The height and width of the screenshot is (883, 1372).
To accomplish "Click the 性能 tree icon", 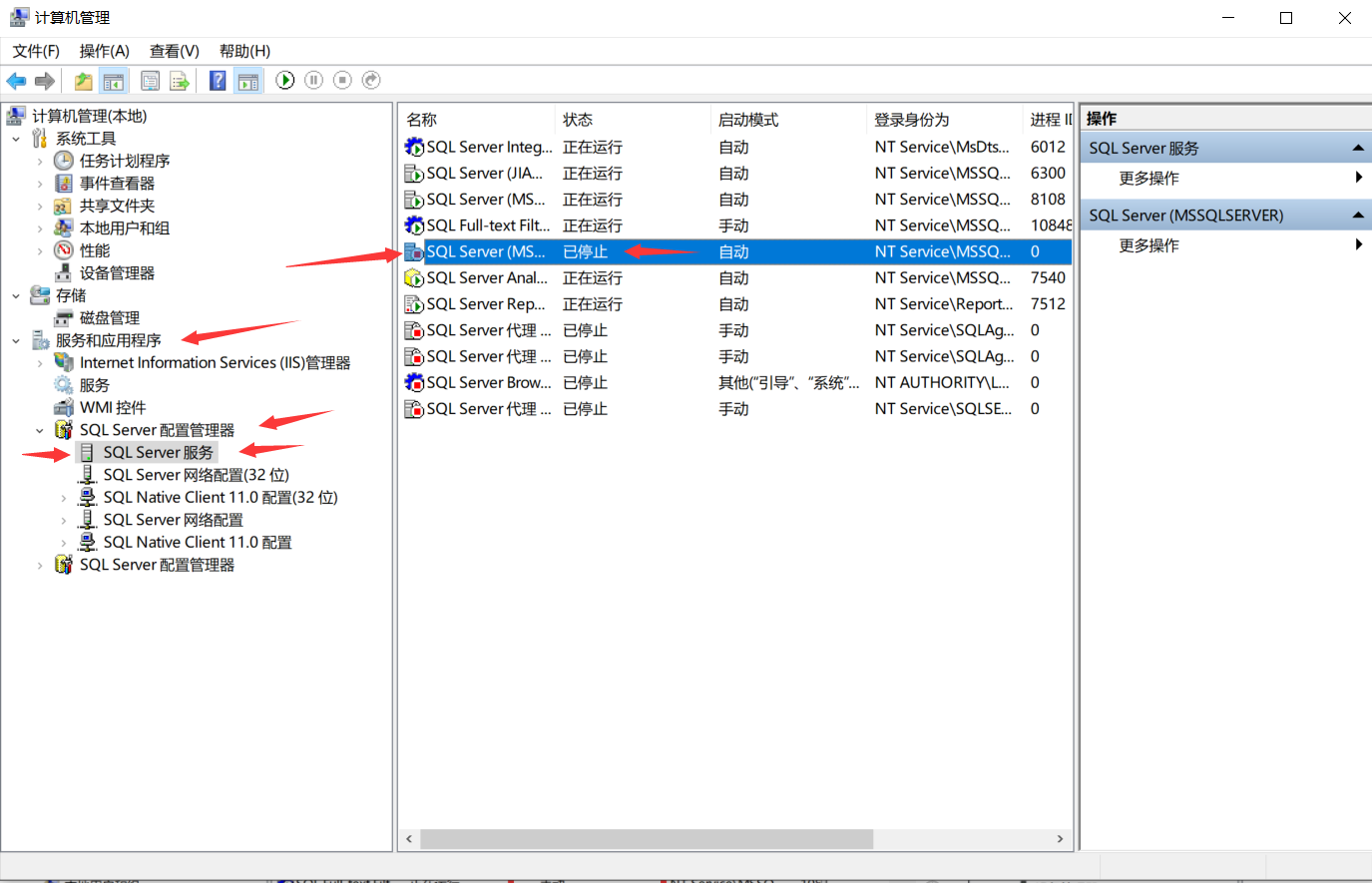I will coord(64,250).
